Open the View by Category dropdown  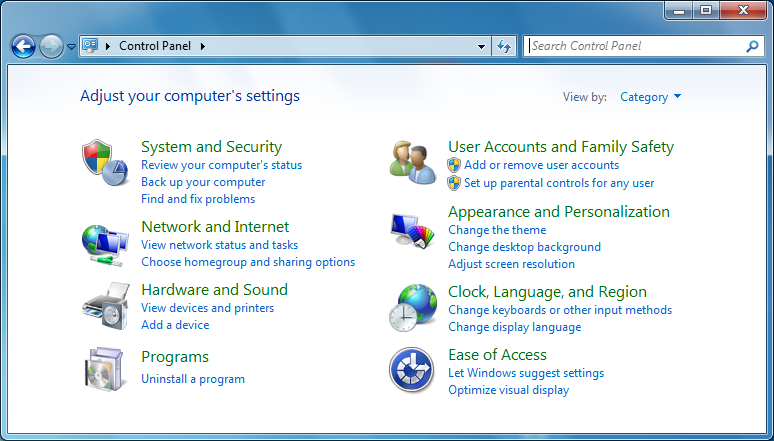(x=650, y=97)
